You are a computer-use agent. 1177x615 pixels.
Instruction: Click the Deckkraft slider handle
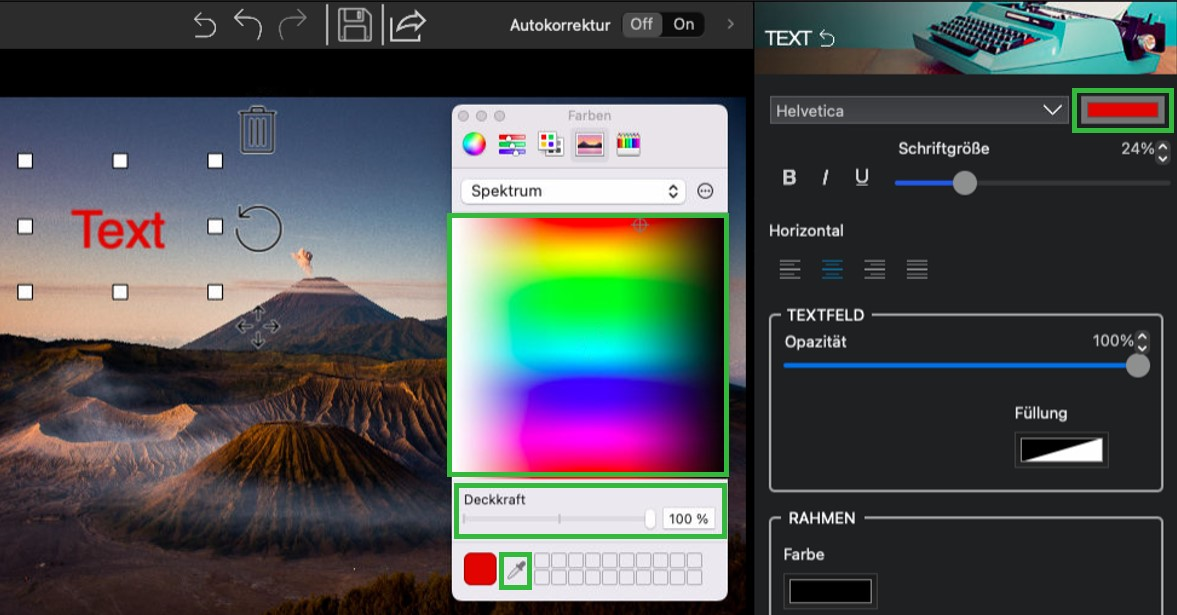(650, 518)
